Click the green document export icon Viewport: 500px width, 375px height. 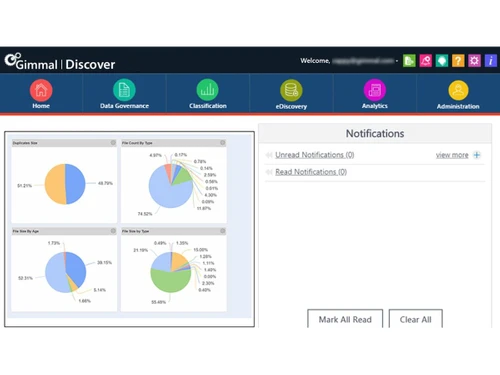(x=409, y=61)
